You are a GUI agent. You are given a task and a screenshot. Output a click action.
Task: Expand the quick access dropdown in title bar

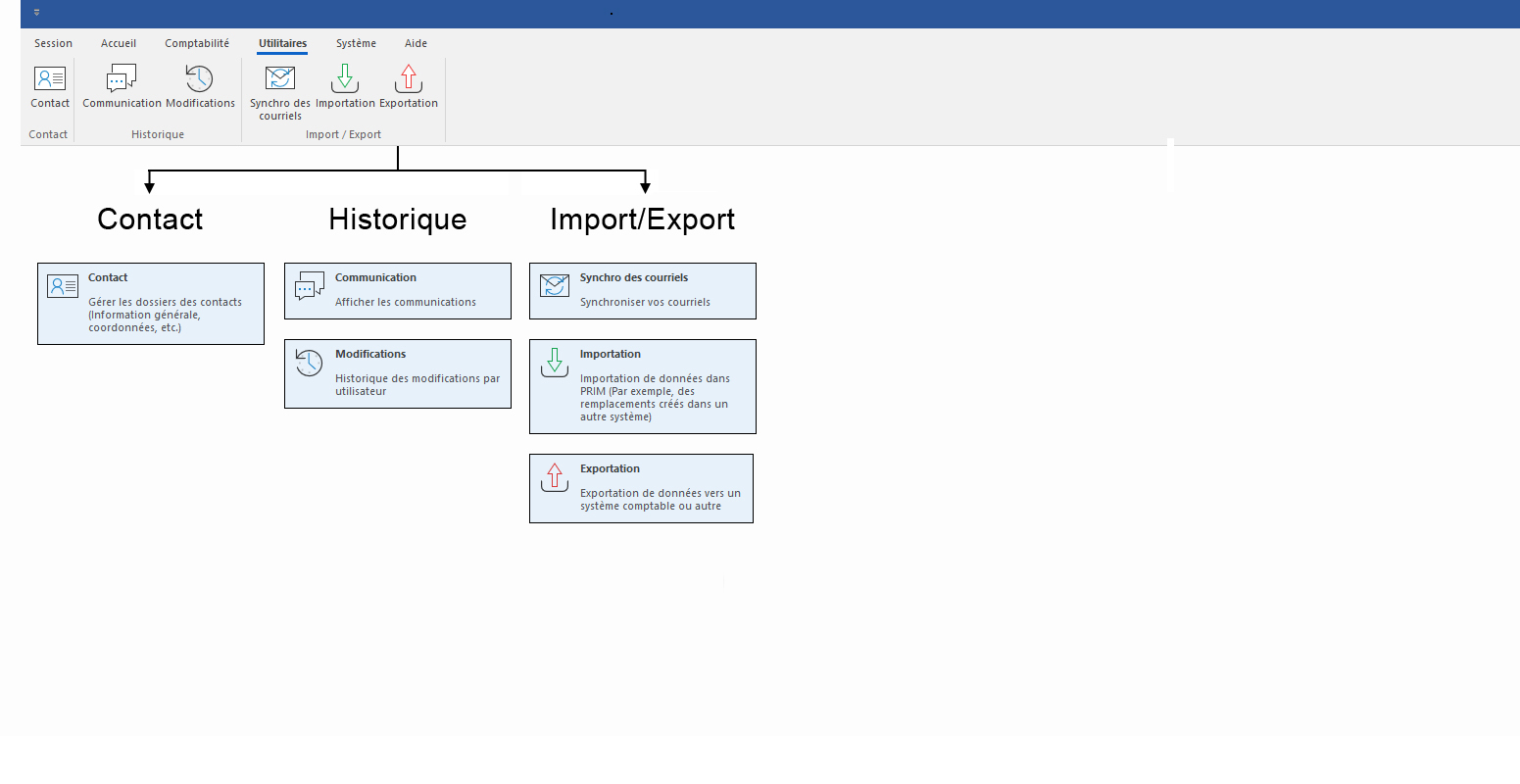[37, 13]
